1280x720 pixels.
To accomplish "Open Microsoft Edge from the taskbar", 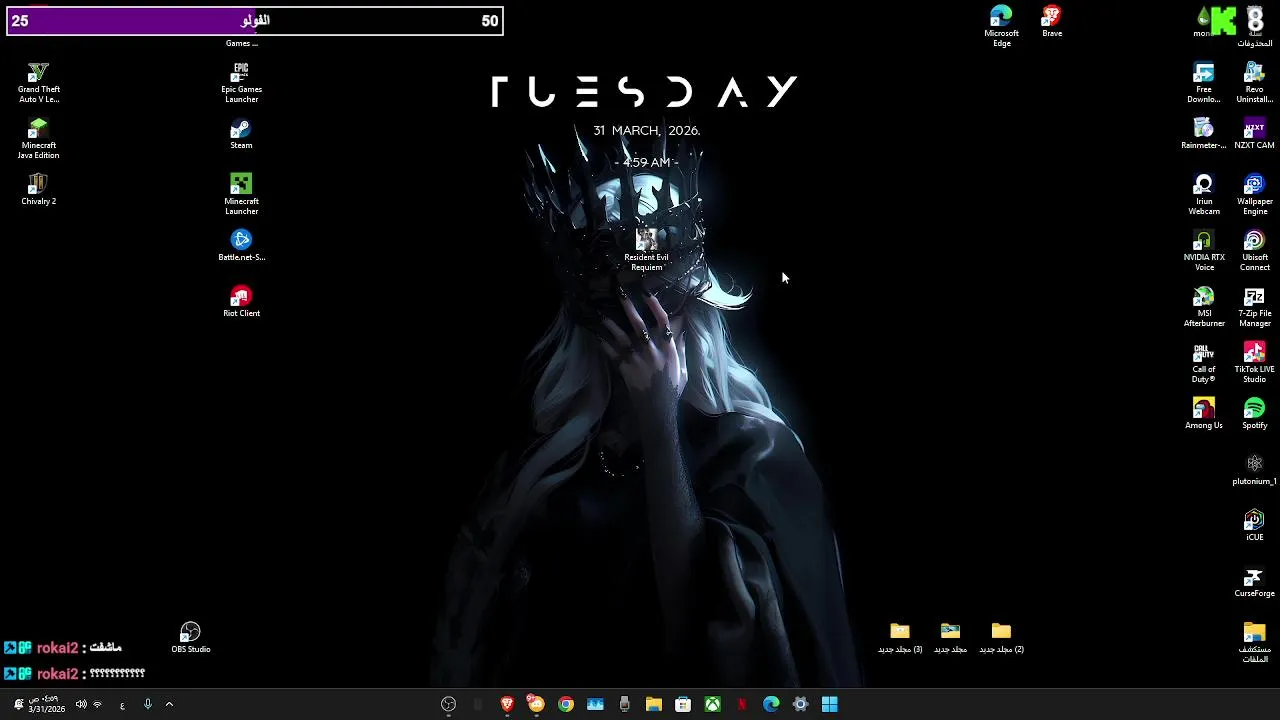I will (x=771, y=704).
